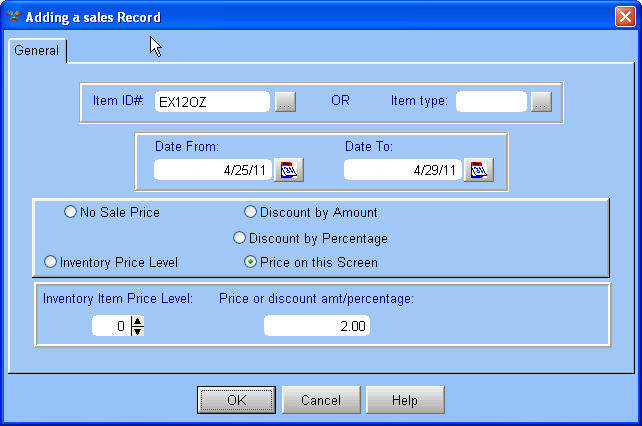
Task: Decrease Inventory Item Price Level with down arrow
Action: click(x=138, y=331)
